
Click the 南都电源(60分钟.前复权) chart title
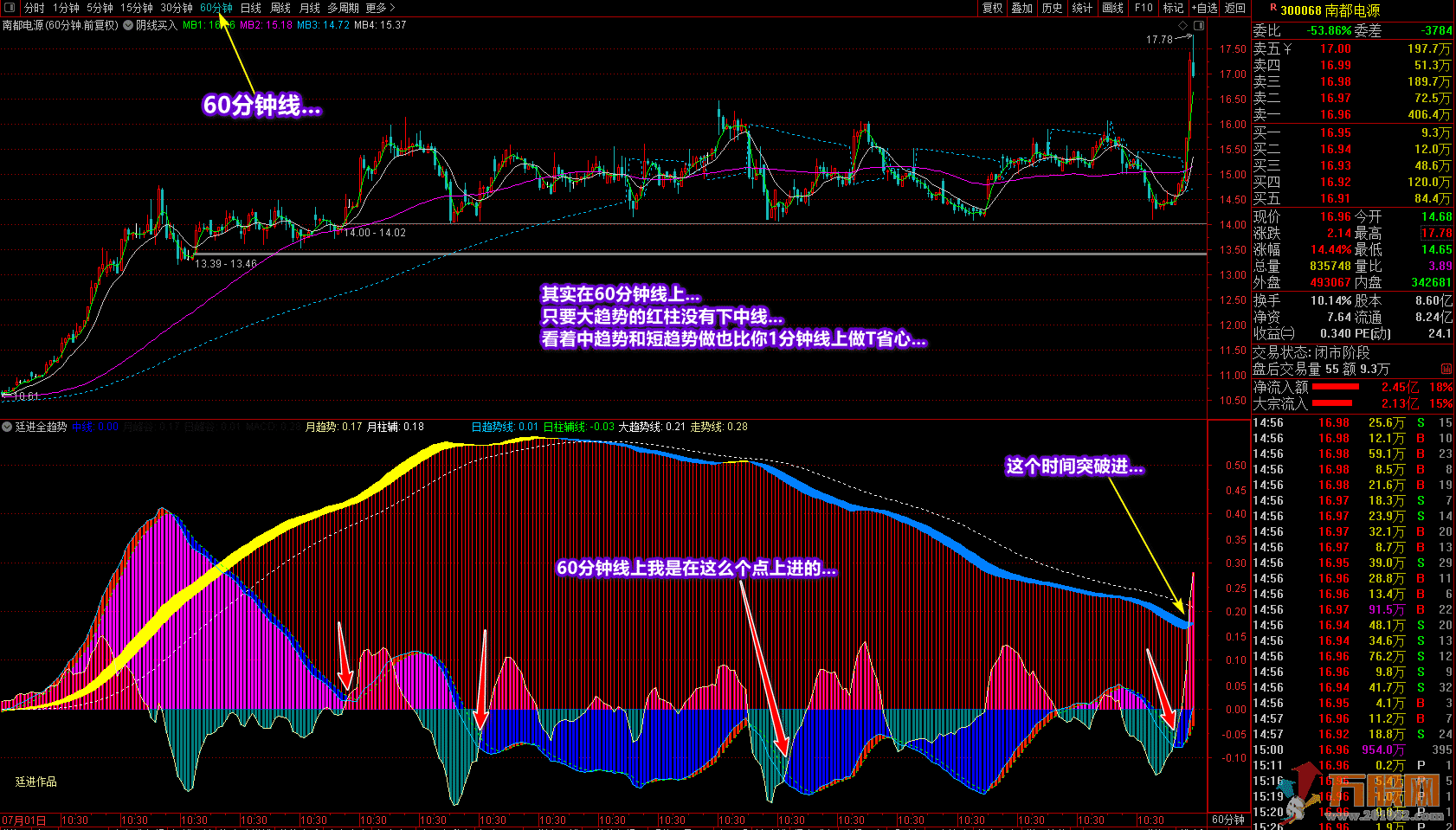click(61, 25)
